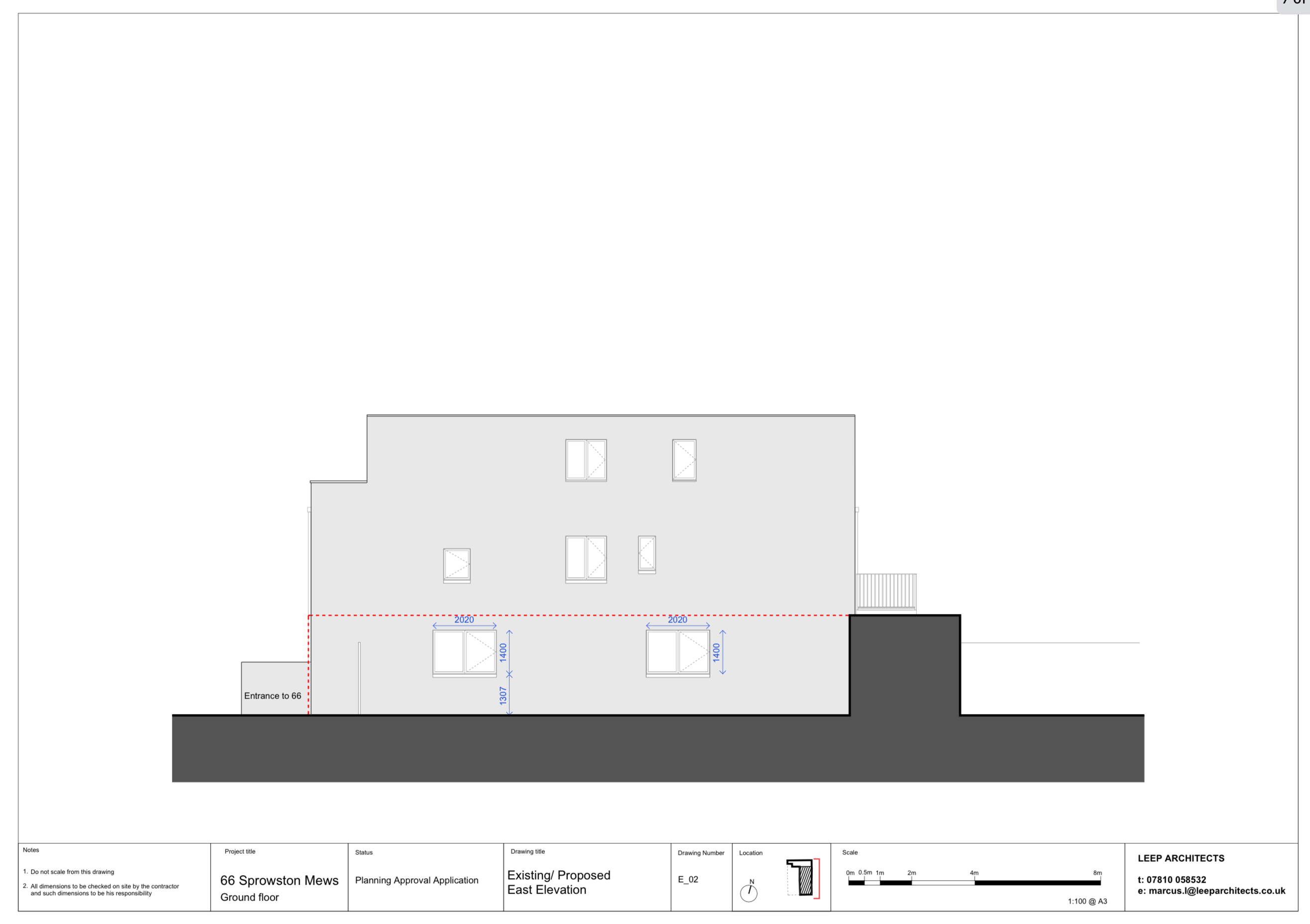Click the 1307 sill height dimension
Image resolution: width=1310 pixels, height=924 pixels.
pyautogui.click(x=503, y=696)
